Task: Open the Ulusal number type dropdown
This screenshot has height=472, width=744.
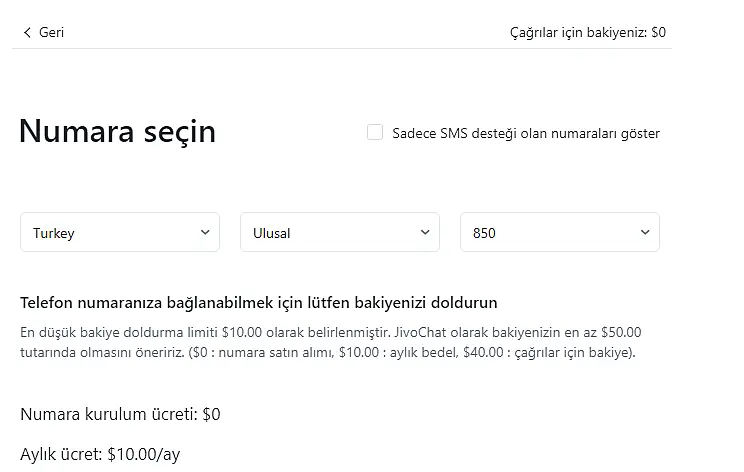Action: pyautogui.click(x=340, y=232)
